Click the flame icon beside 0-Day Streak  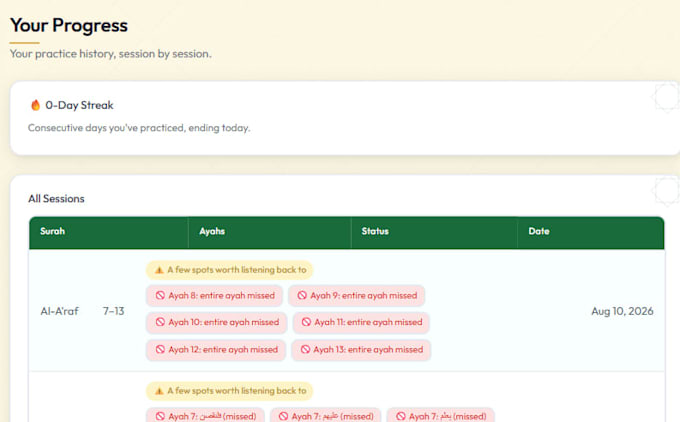click(x=36, y=105)
